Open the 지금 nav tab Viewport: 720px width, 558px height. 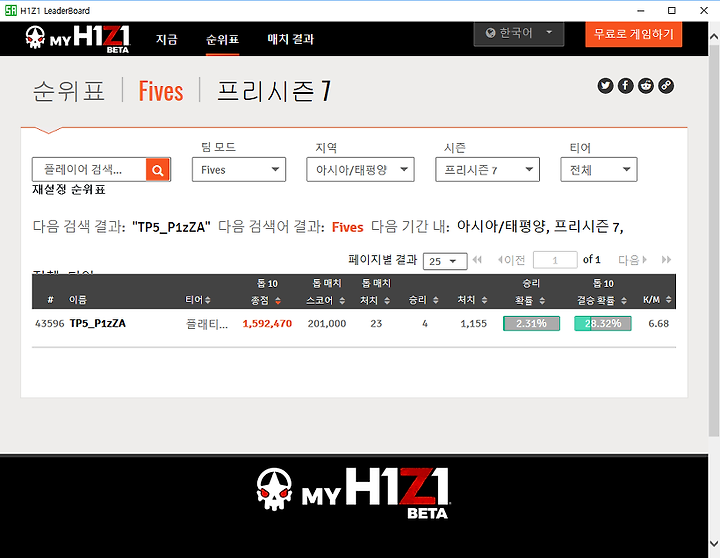click(166, 39)
